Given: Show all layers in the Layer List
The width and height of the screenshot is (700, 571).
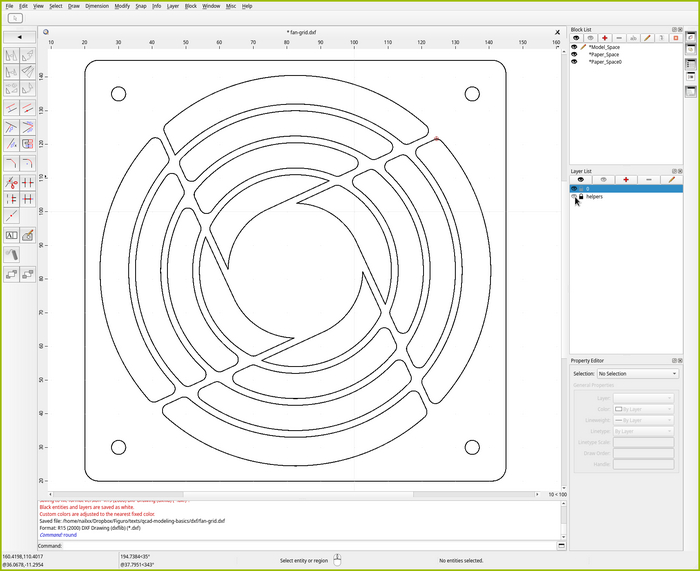Looking at the screenshot, I should tap(581, 179).
